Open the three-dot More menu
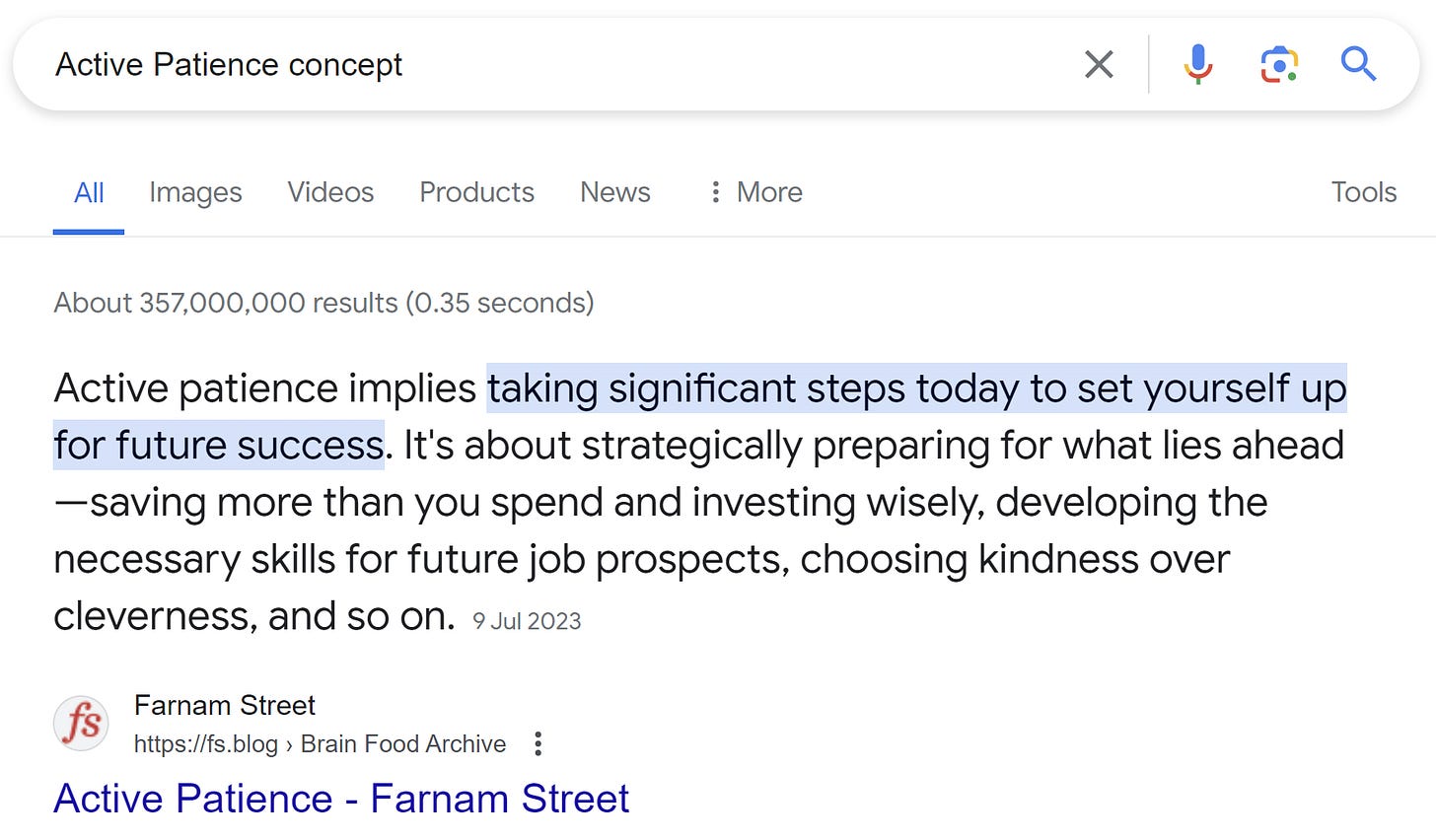 755,192
